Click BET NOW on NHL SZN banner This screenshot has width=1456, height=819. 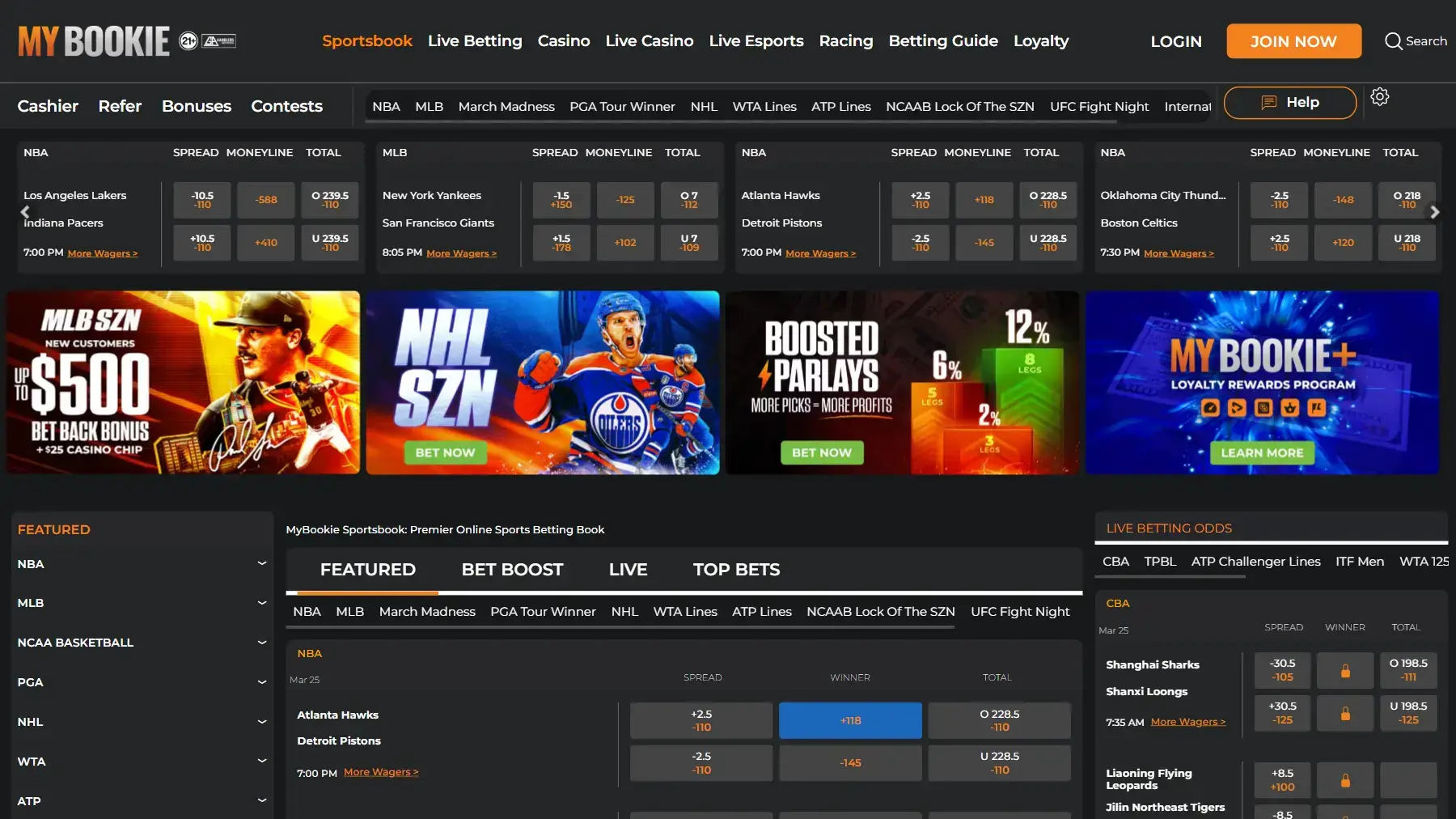[445, 453]
